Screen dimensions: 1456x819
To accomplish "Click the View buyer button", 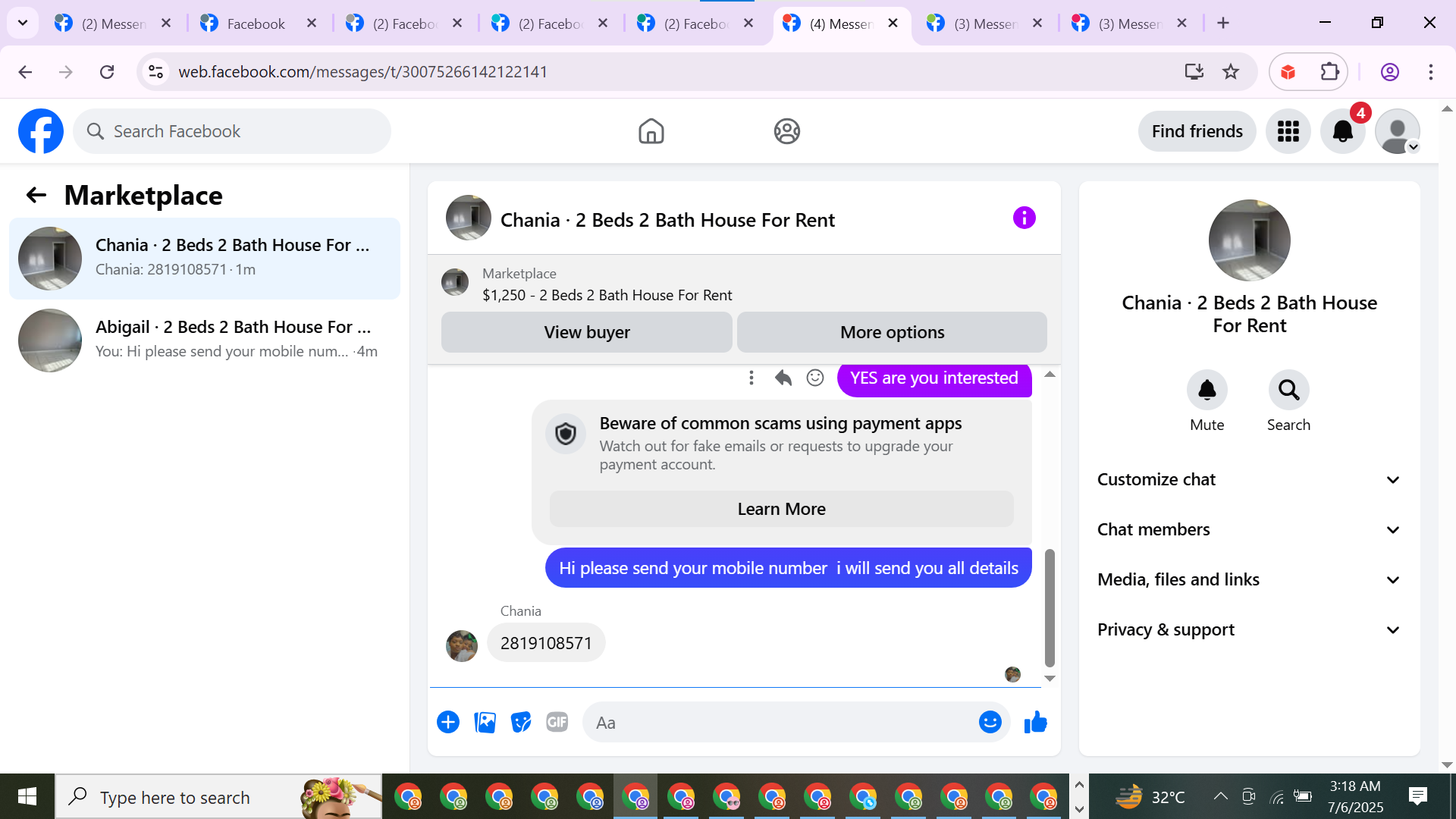I will coord(586,332).
